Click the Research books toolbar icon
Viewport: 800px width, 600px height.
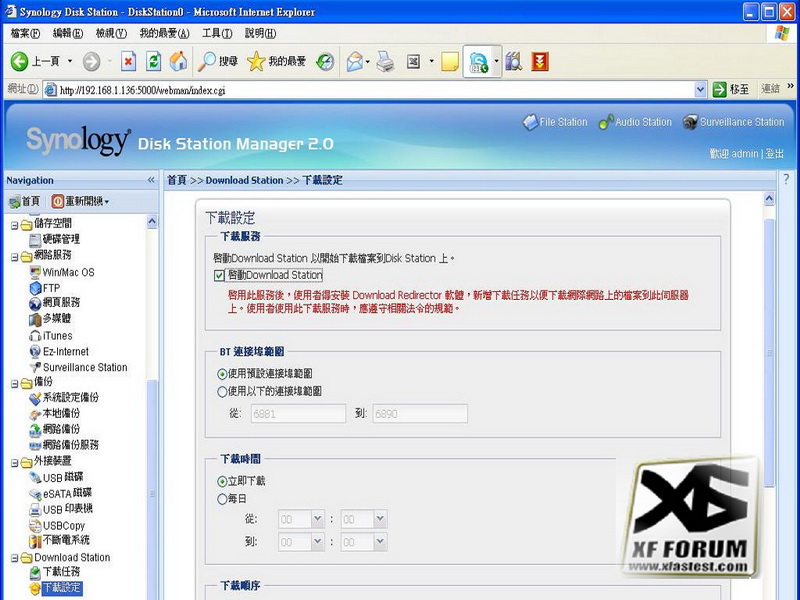513,62
